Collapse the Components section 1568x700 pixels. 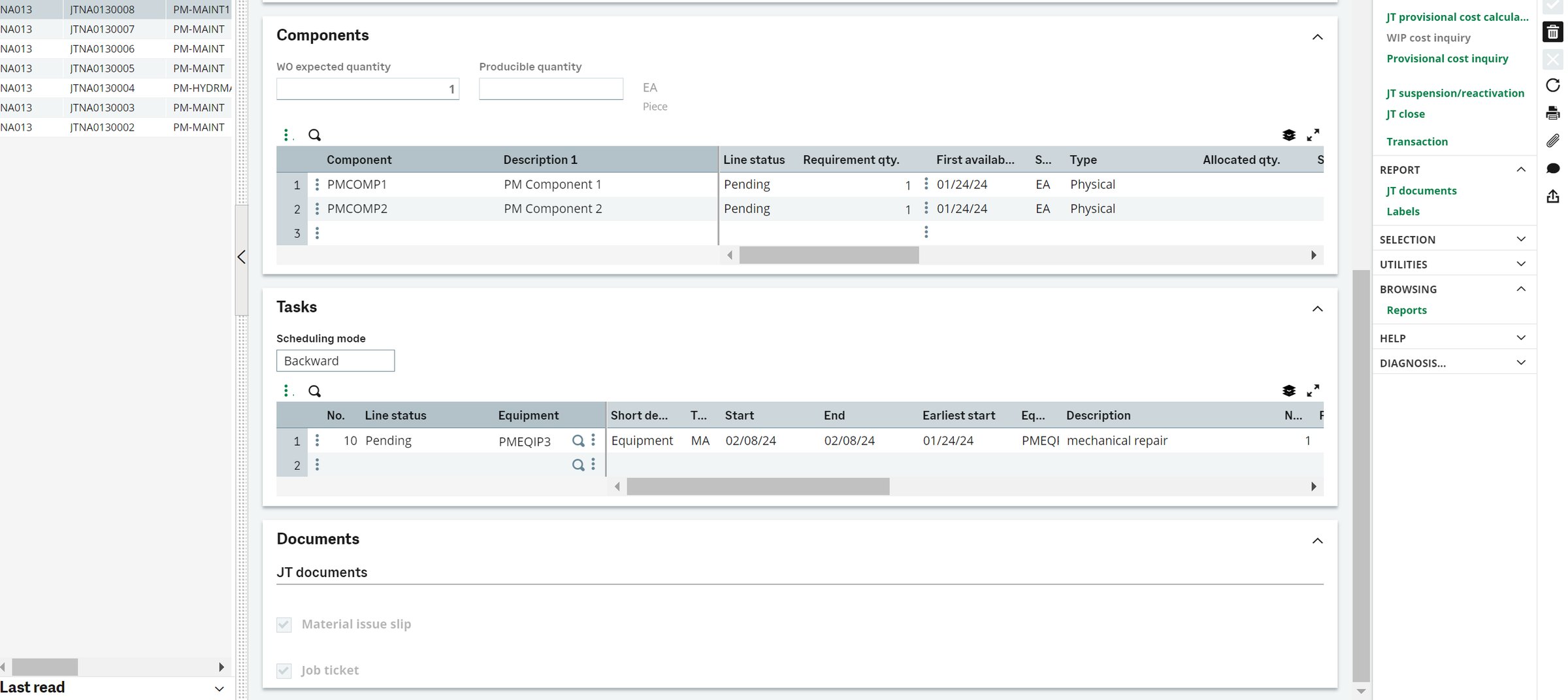click(1318, 37)
